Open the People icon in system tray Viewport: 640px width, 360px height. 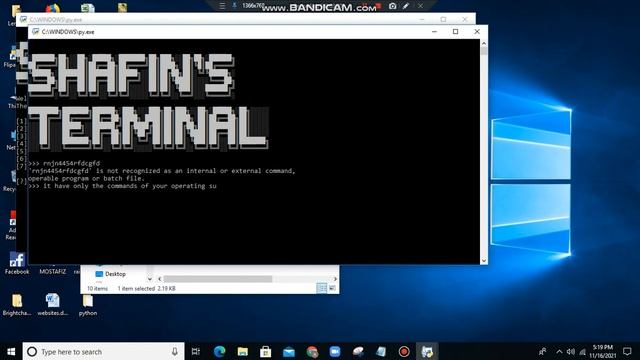[542, 351]
